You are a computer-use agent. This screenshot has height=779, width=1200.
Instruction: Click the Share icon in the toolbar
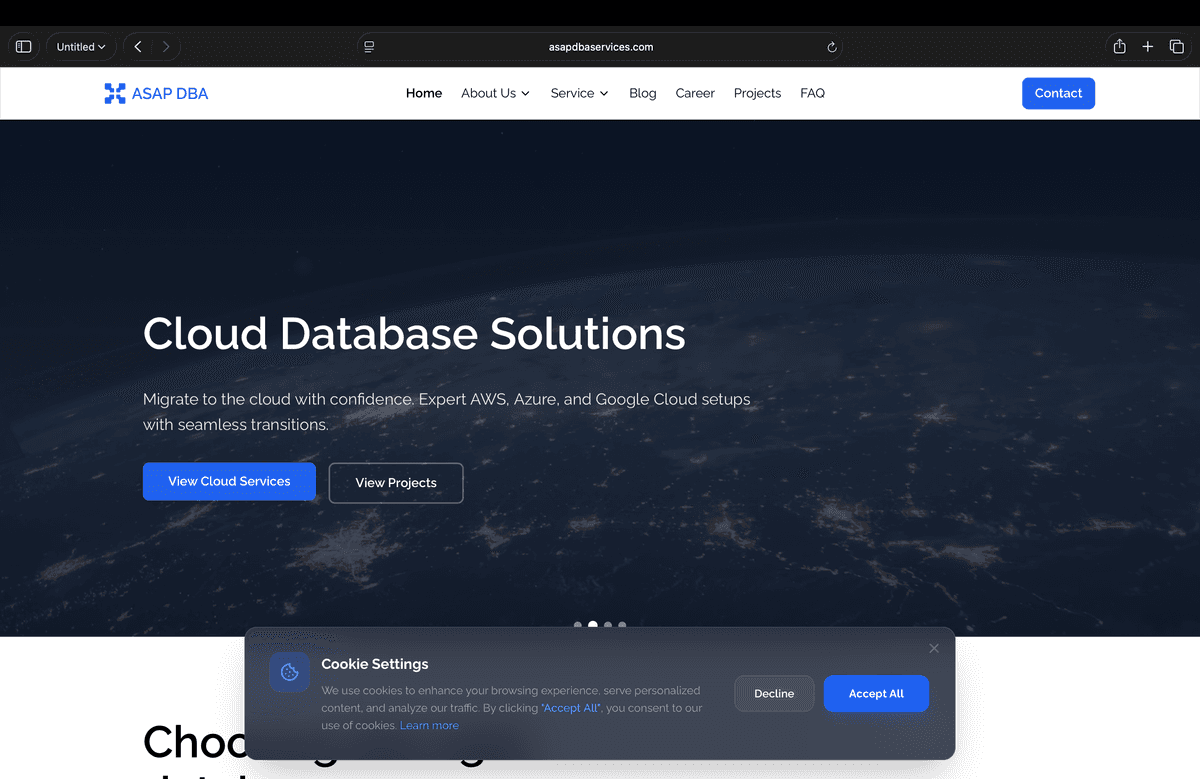pos(1118,46)
